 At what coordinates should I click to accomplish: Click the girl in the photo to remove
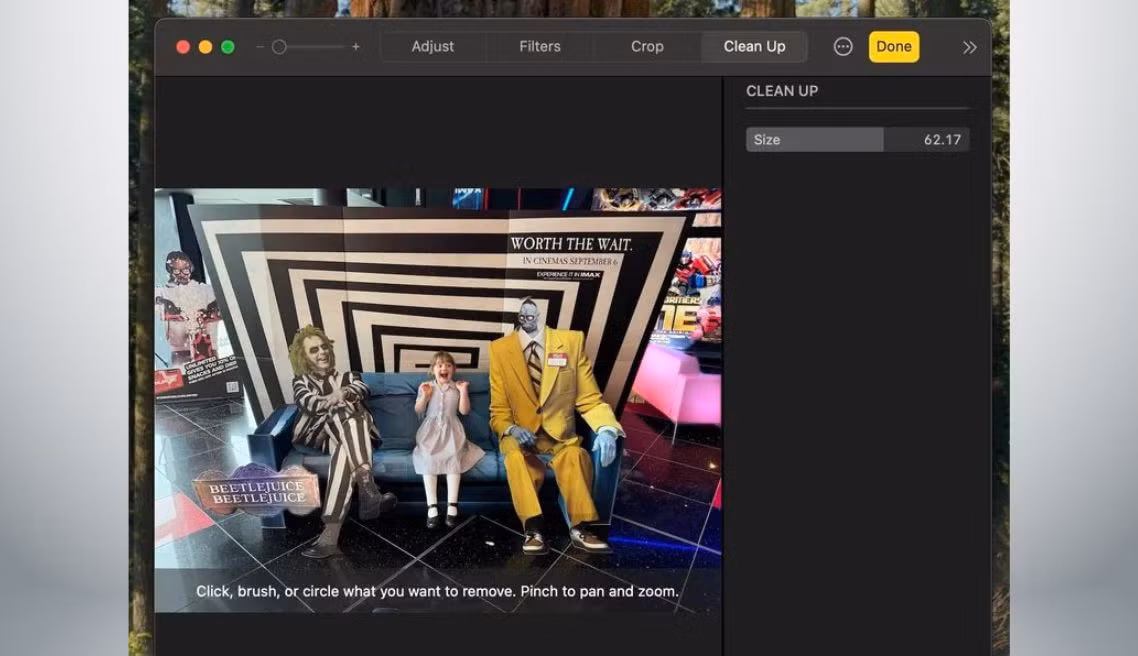point(443,438)
